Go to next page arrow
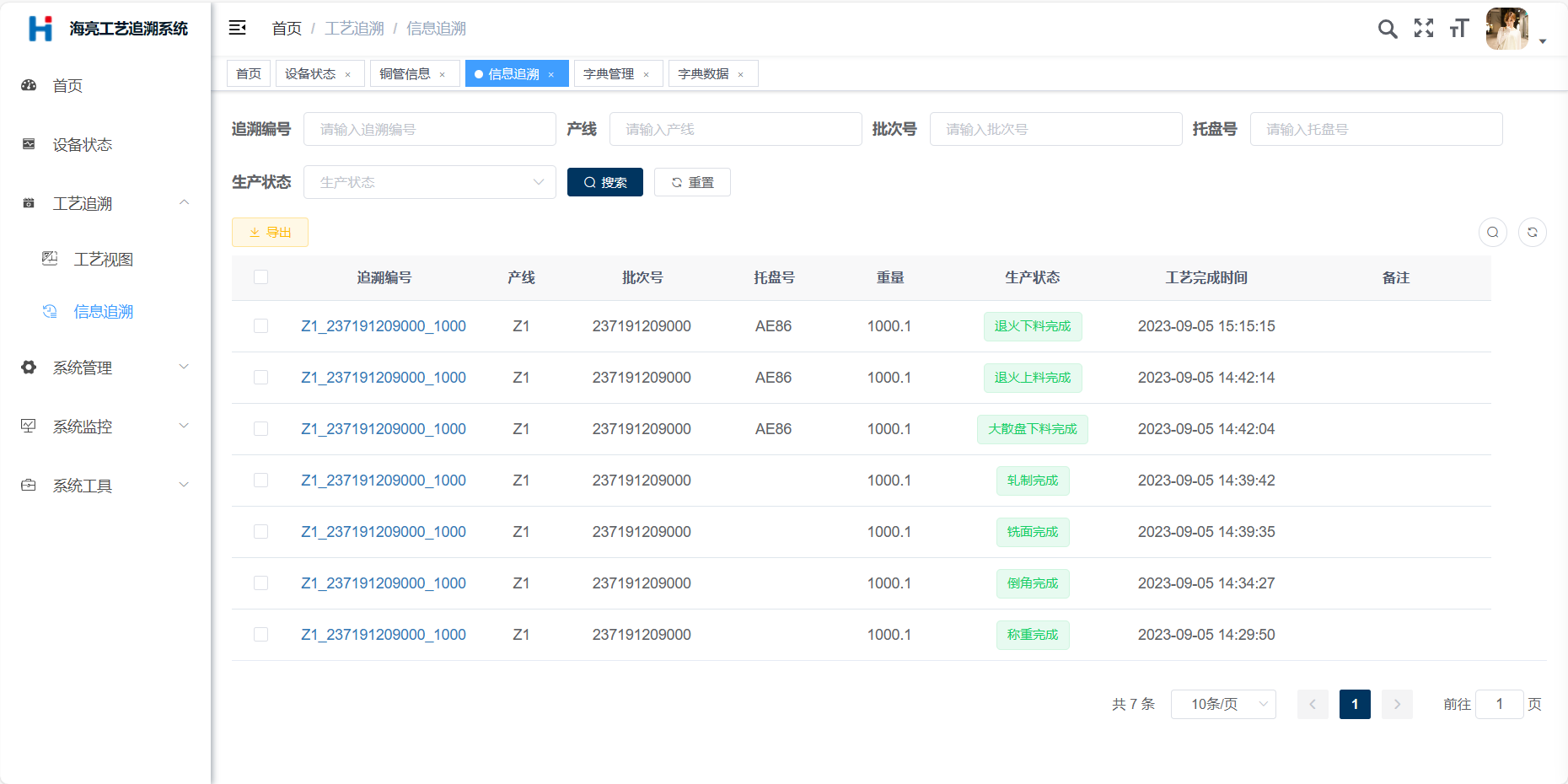Viewport: 1568px width, 784px height. (1397, 704)
